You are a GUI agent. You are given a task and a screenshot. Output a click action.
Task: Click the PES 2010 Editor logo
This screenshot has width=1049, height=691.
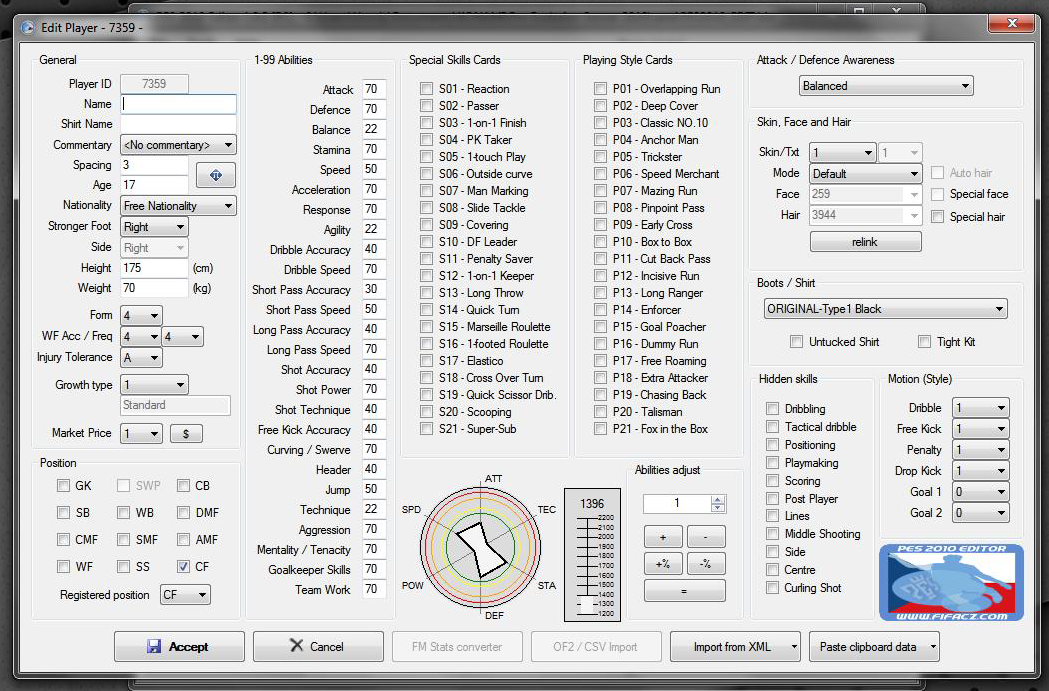(x=951, y=583)
